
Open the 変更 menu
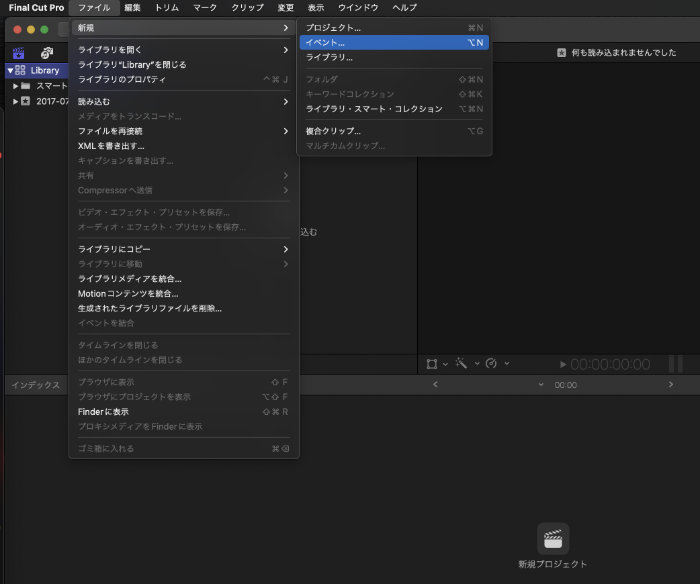[285, 8]
